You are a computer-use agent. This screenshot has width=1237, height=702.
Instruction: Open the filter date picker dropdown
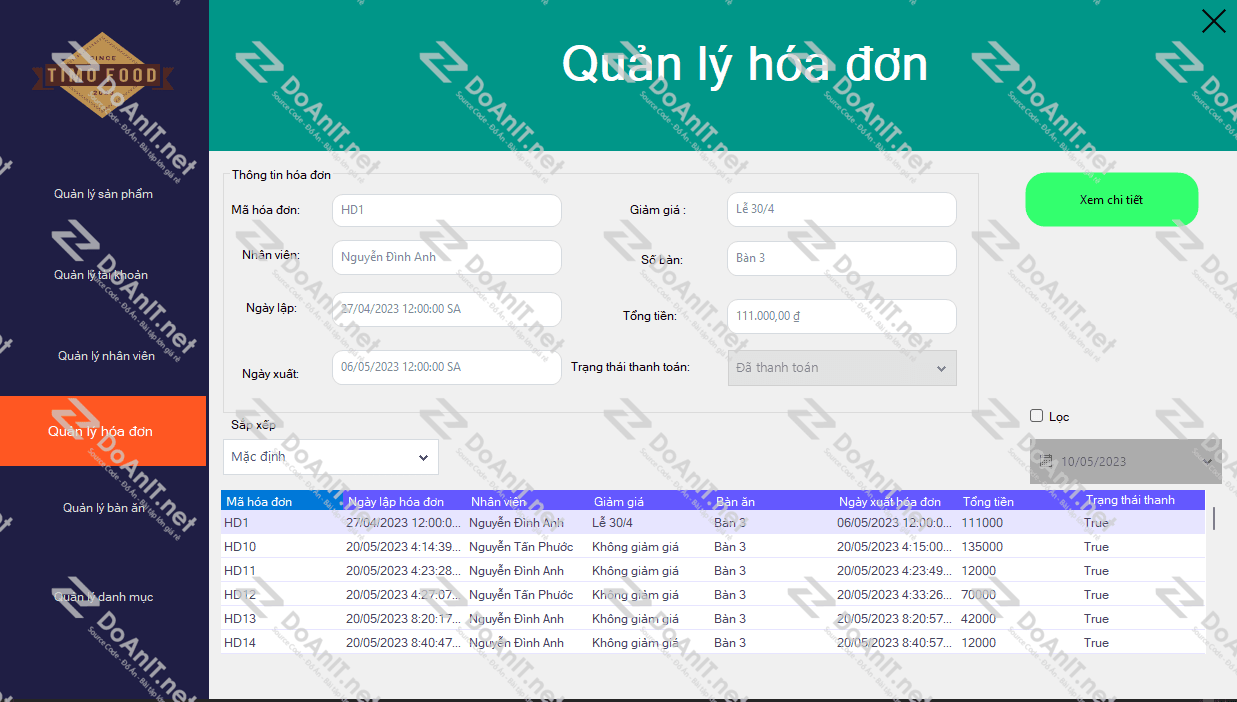click(x=1207, y=461)
